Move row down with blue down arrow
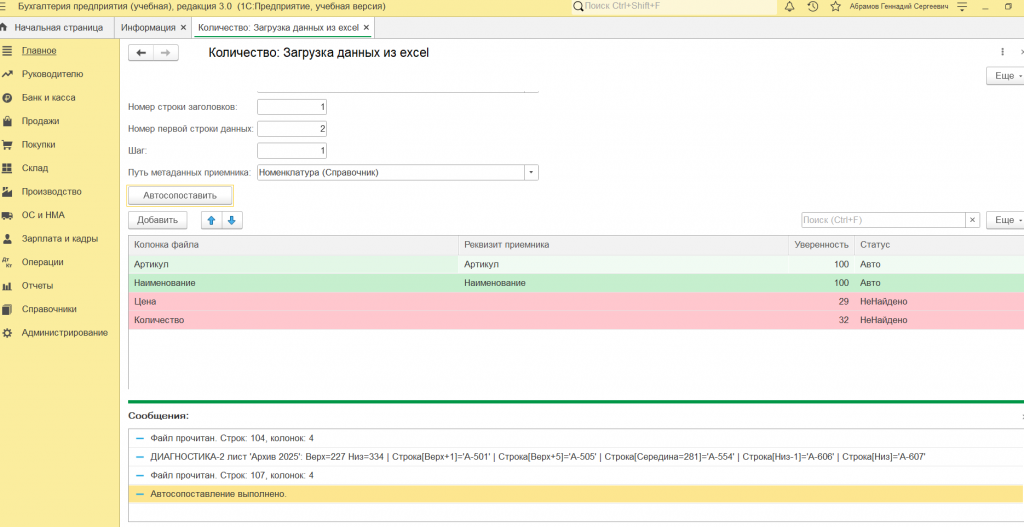1024x527 pixels. coord(232,221)
